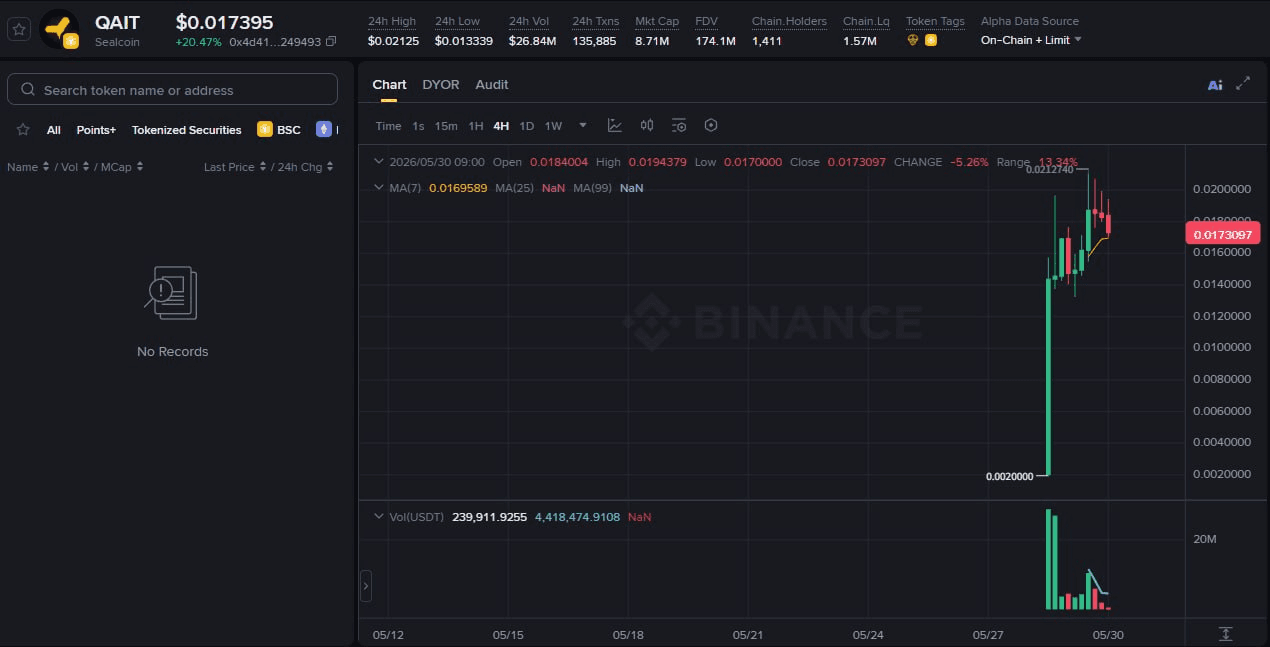Viewport: 1270px width, 647px height.
Task: Expand side panel with arrow handle
Action: pos(365,586)
